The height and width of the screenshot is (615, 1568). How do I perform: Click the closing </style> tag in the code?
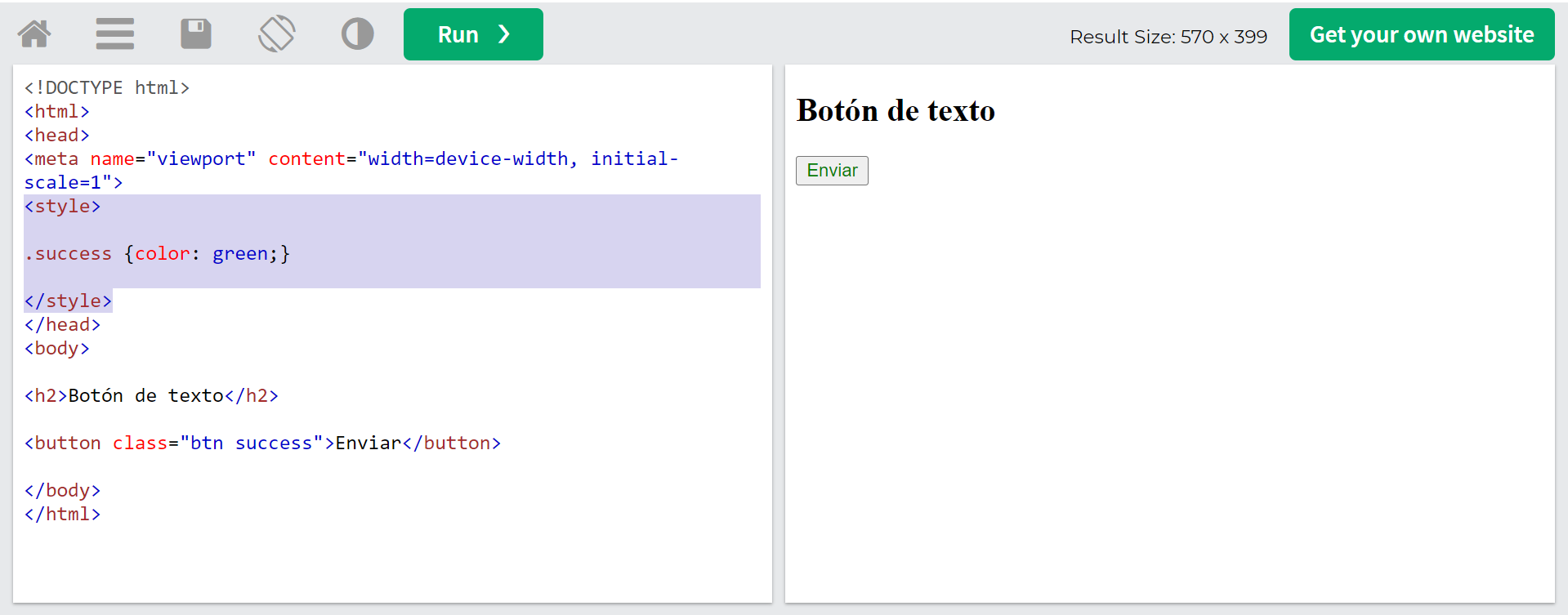pos(68,301)
